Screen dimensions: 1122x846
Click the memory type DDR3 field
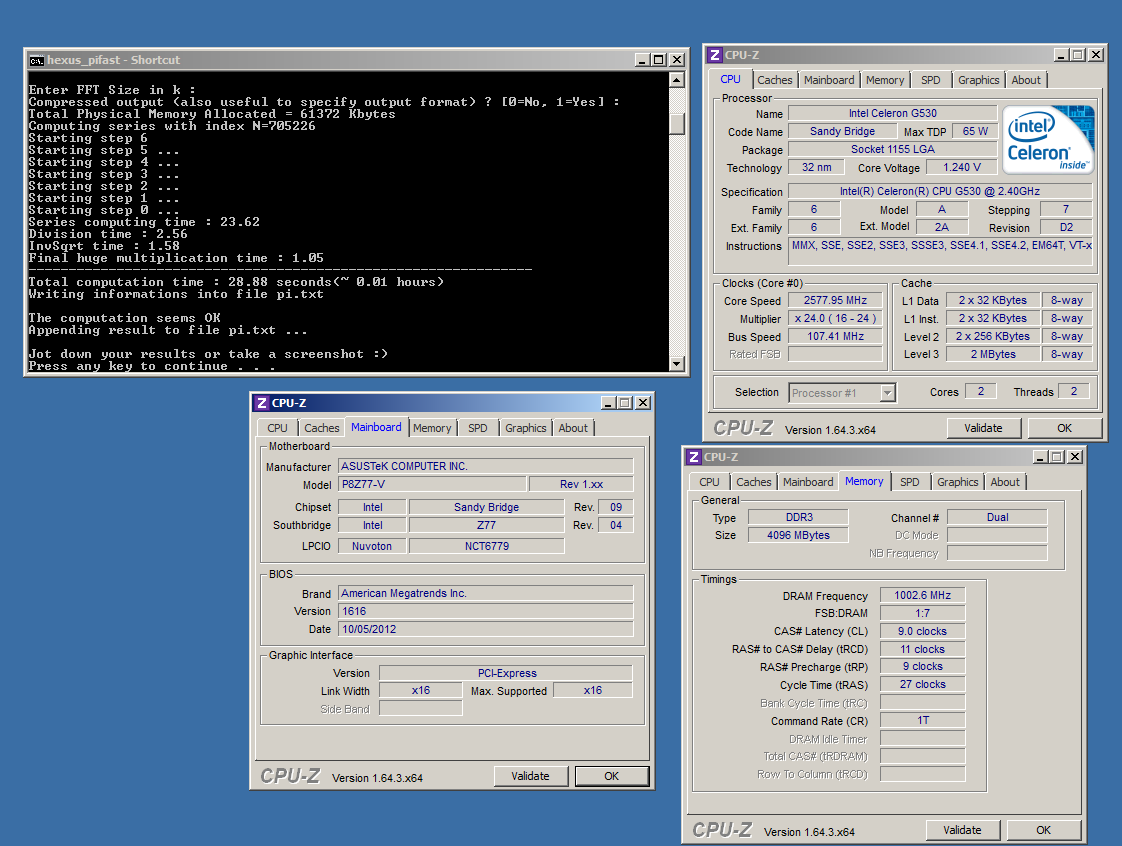coord(798,517)
